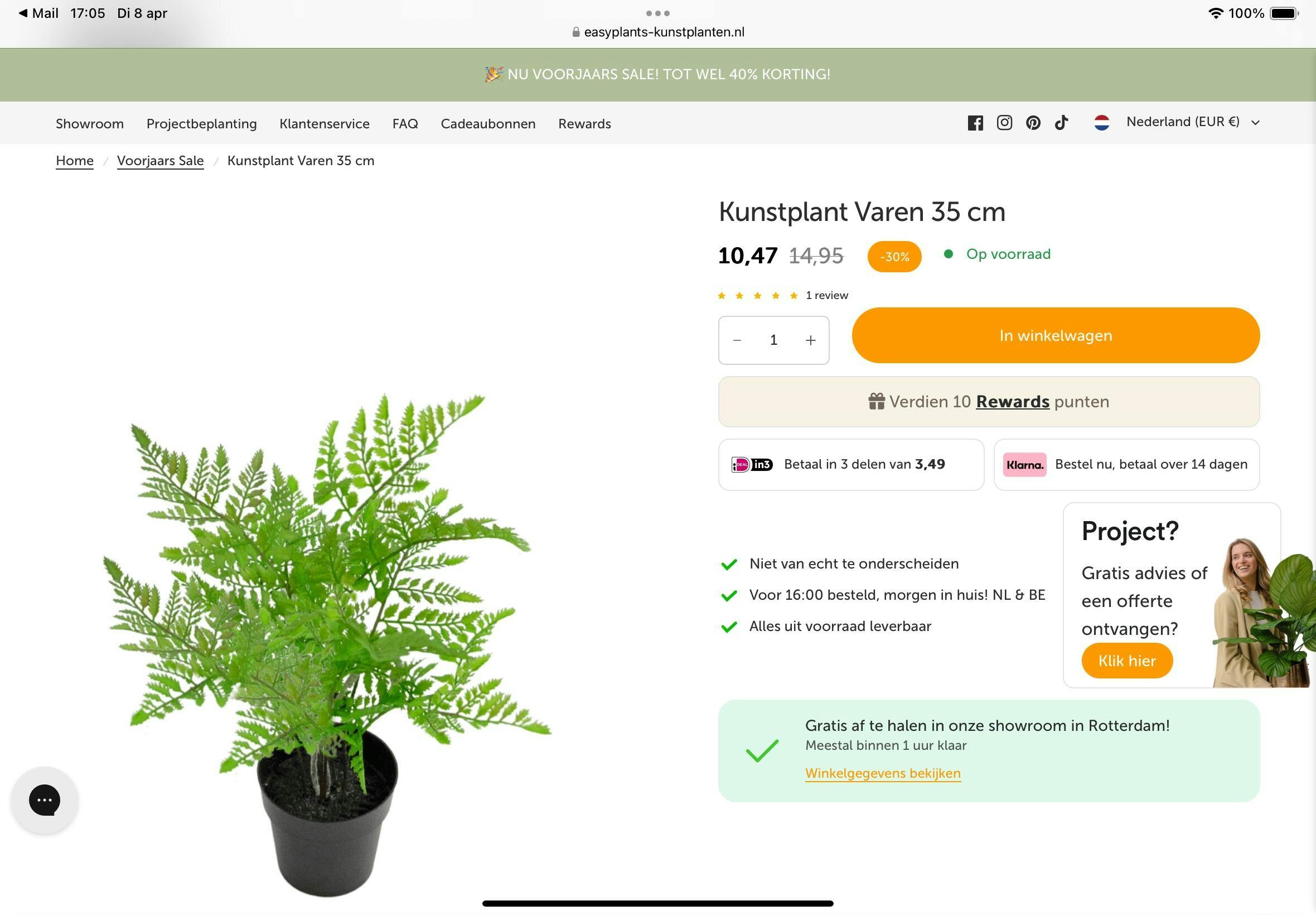This screenshot has height=915, width=1316.
Task: Open the chat bubble widget
Action: click(45, 799)
